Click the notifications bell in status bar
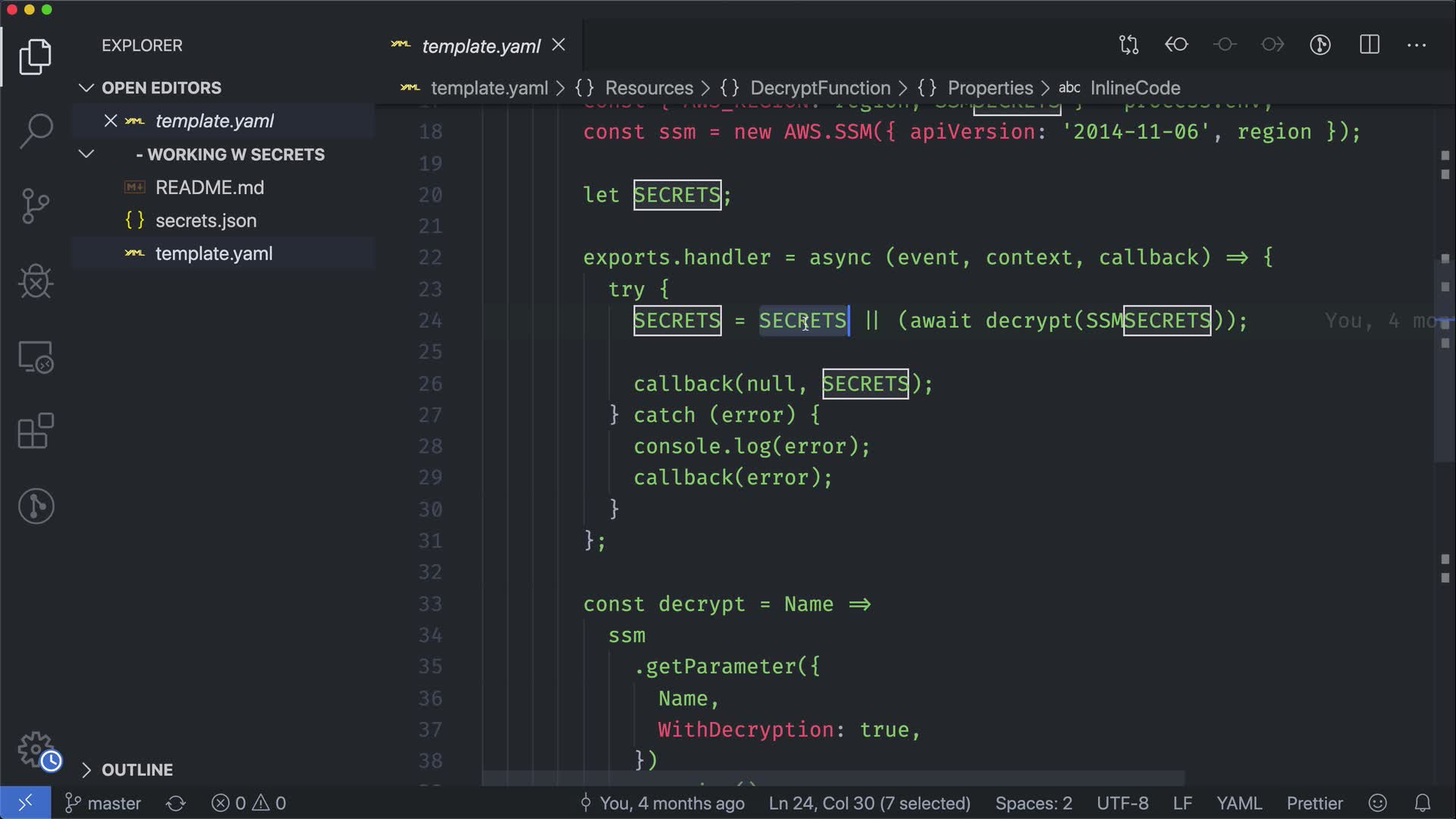 pyautogui.click(x=1423, y=803)
